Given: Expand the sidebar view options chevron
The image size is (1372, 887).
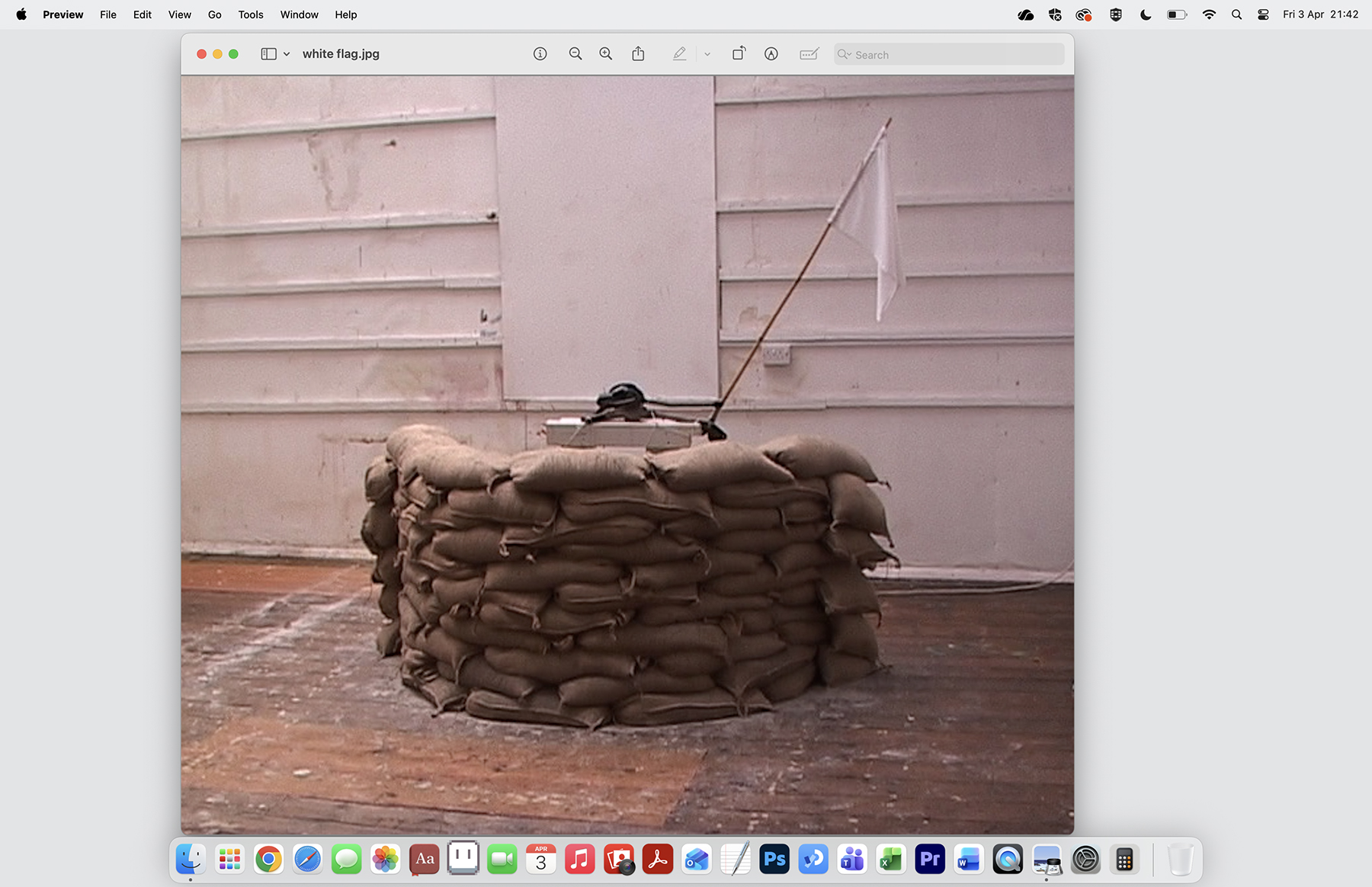Looking at the screenshot, I should tap(287, 54).
